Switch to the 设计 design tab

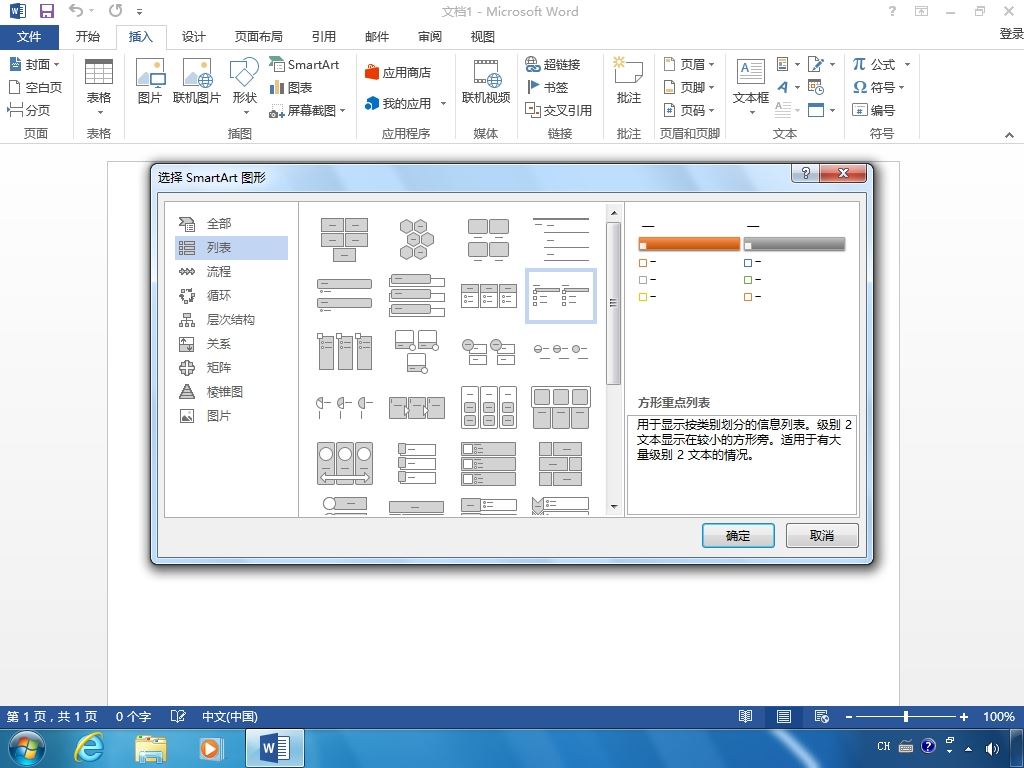193,37
